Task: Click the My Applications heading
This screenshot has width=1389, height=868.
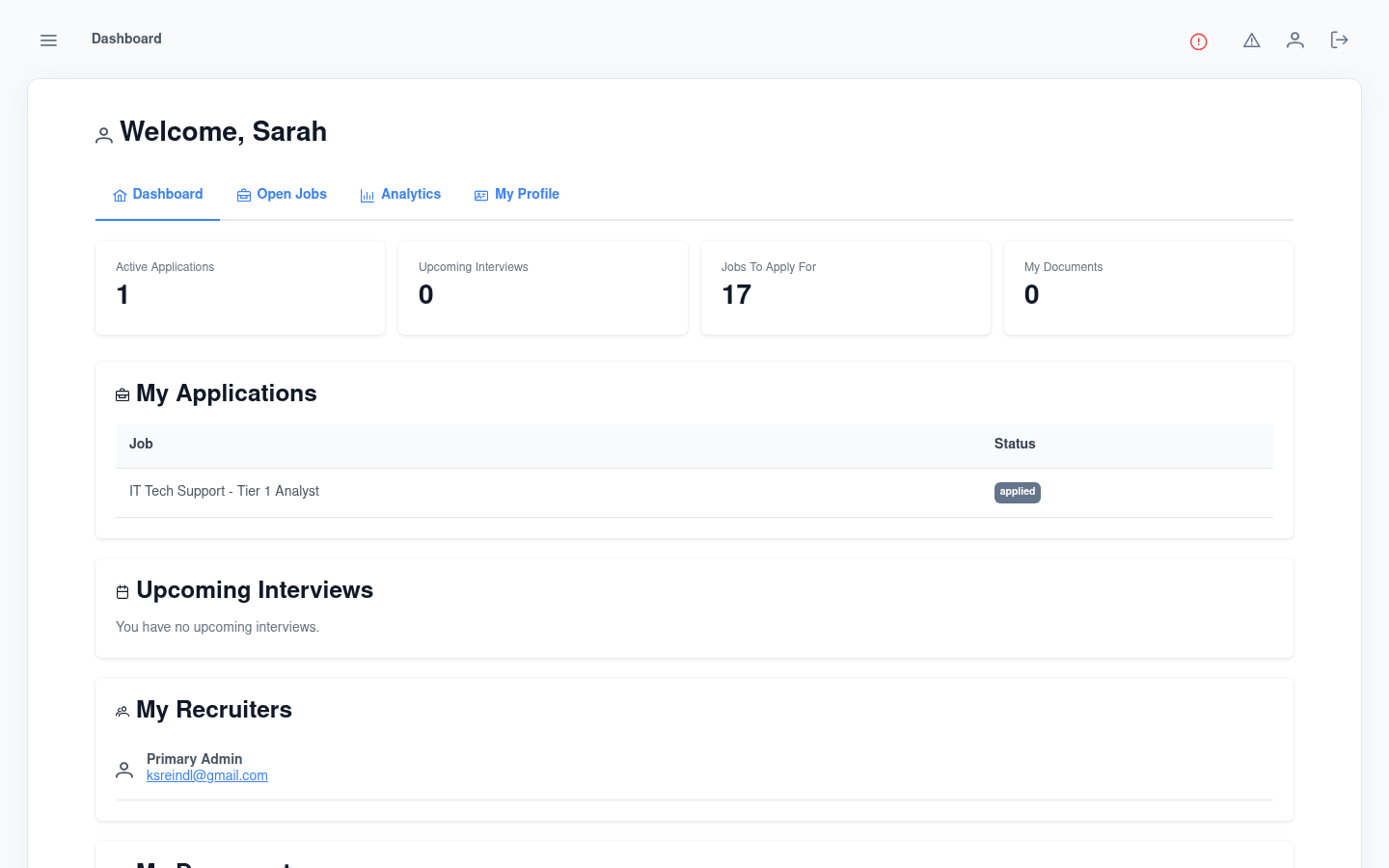Action: (x=227, y=393)
